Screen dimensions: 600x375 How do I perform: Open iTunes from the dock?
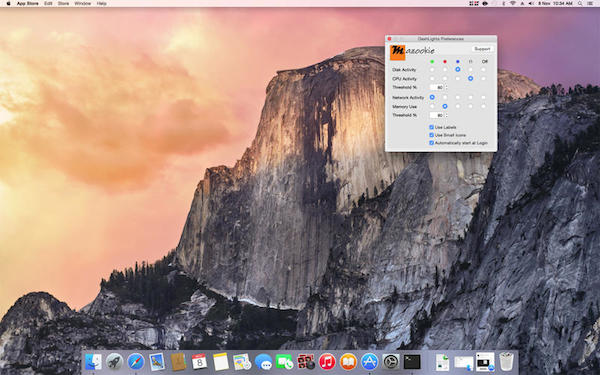coord(327,362)
